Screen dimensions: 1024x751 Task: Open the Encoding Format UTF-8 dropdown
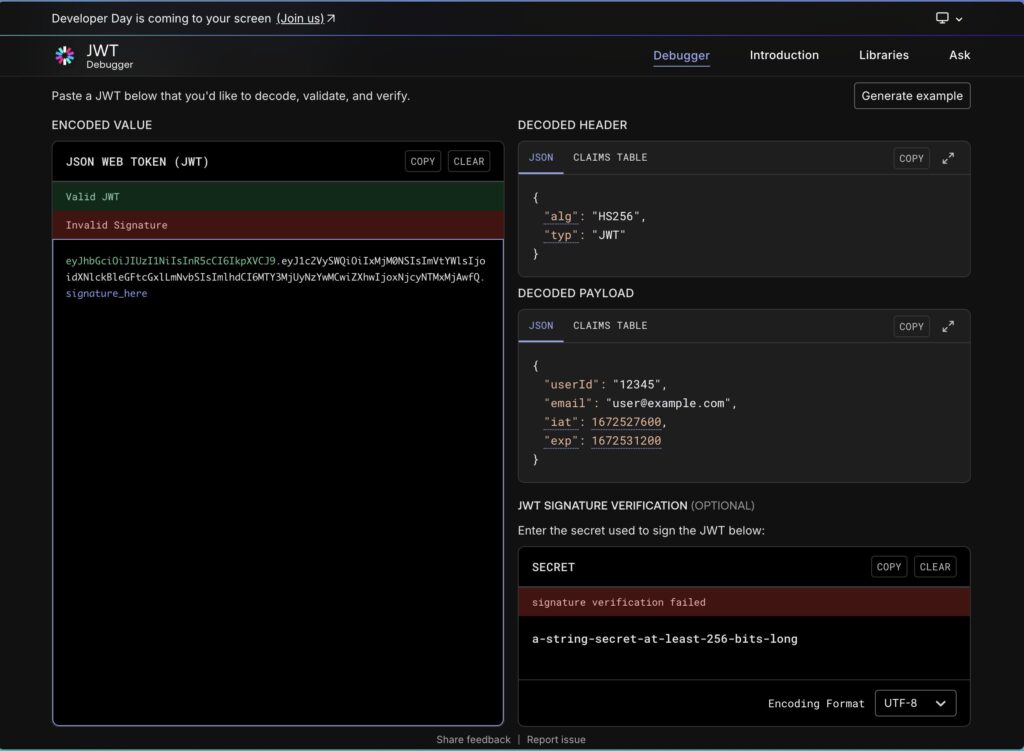click(x=915, y=703)
